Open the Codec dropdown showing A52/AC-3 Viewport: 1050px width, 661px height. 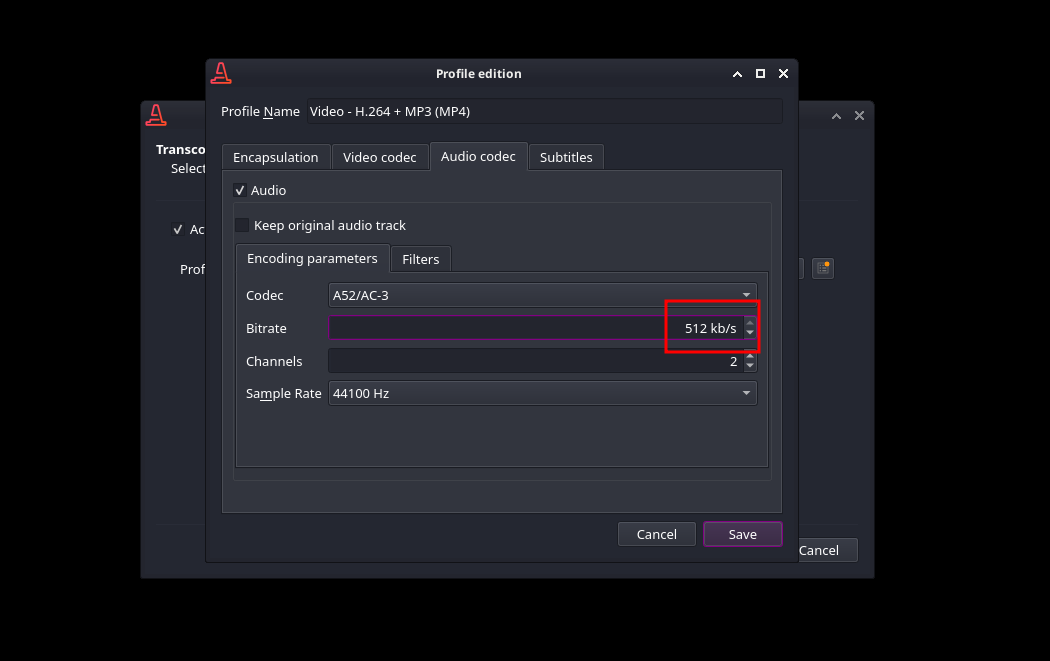(x=542, y=295)
